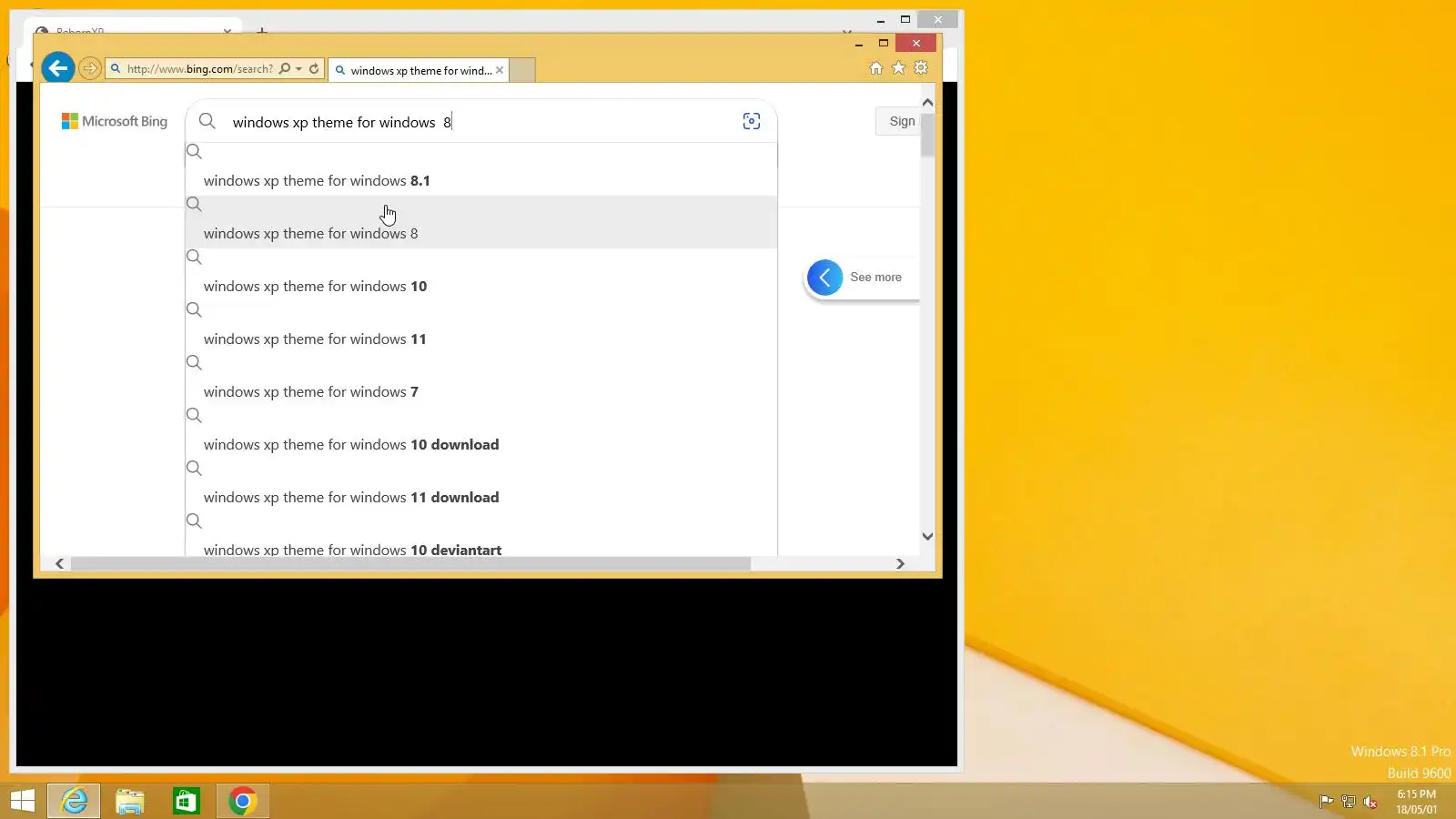The image size is (1456, 819).
Task: Open the address bar dropdown arrow
Action: [298, 69]
